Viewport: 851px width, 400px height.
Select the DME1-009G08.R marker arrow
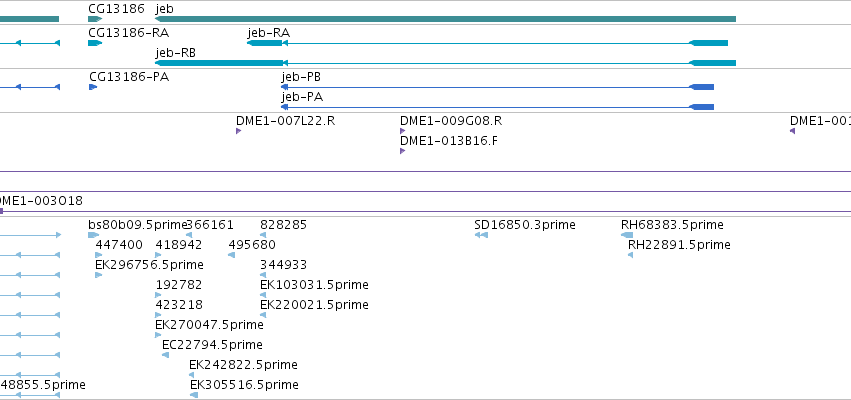click(x=402, y=131)
